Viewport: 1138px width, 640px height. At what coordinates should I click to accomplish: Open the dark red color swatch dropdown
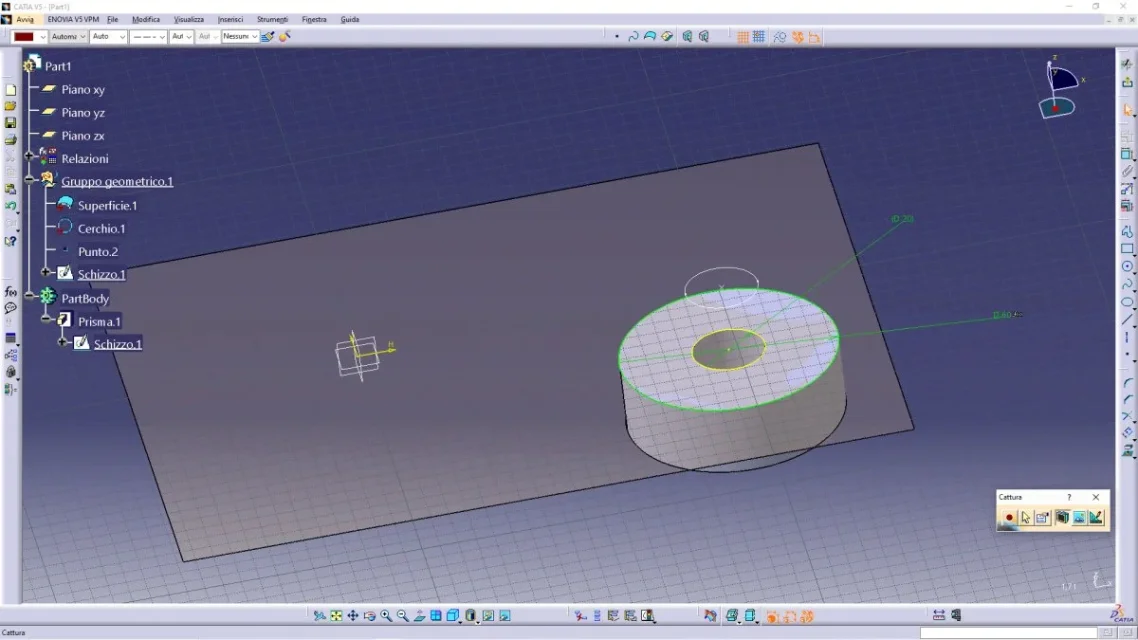click(x=42, y=37)
